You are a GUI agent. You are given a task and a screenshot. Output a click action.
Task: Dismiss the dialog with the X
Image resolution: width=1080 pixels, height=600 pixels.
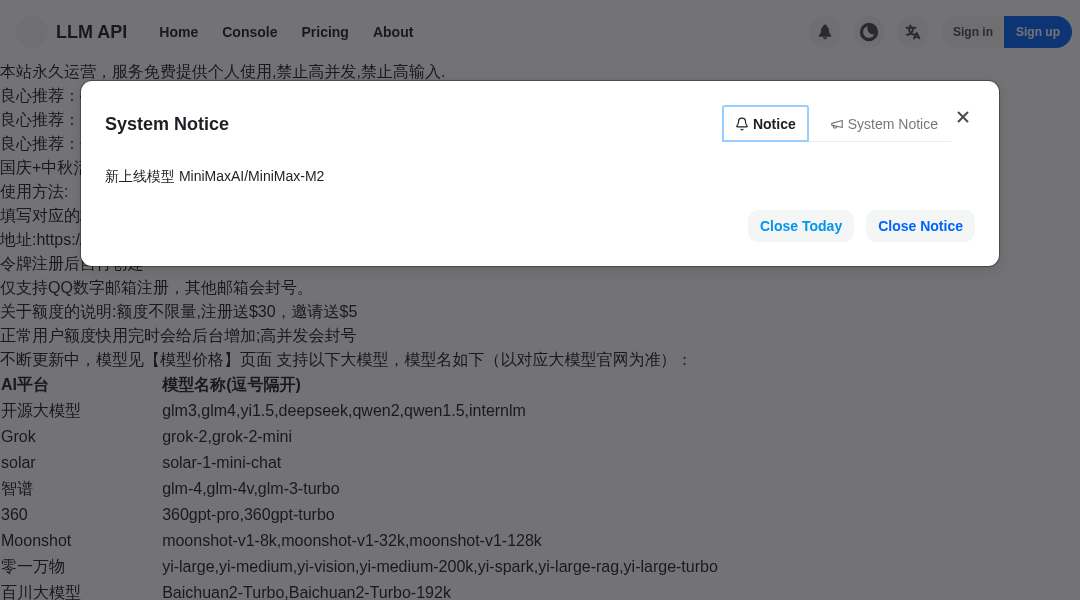click(x=963, y=117)
